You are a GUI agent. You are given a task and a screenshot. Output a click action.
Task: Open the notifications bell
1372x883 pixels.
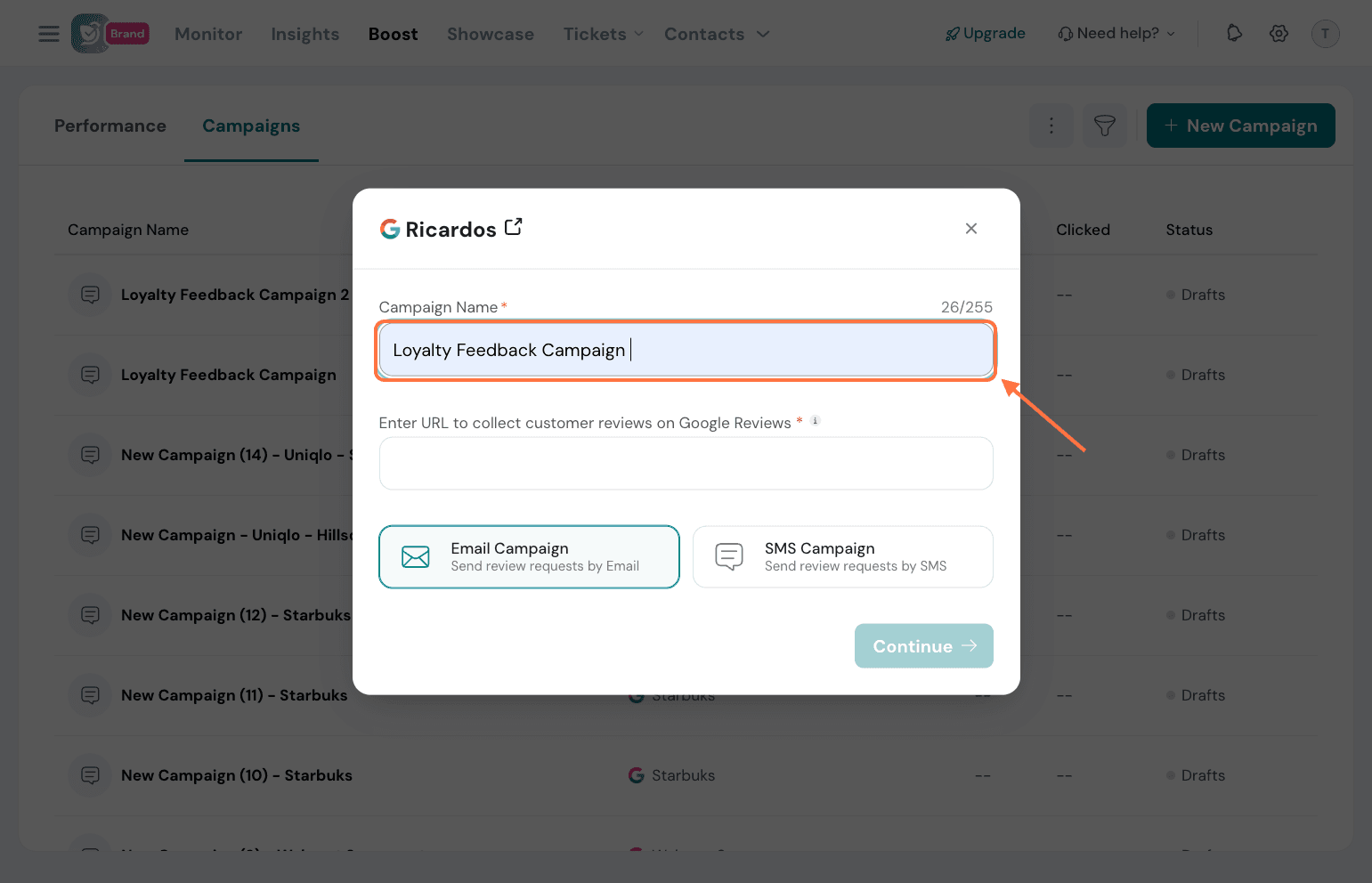tap(1234, 33)
